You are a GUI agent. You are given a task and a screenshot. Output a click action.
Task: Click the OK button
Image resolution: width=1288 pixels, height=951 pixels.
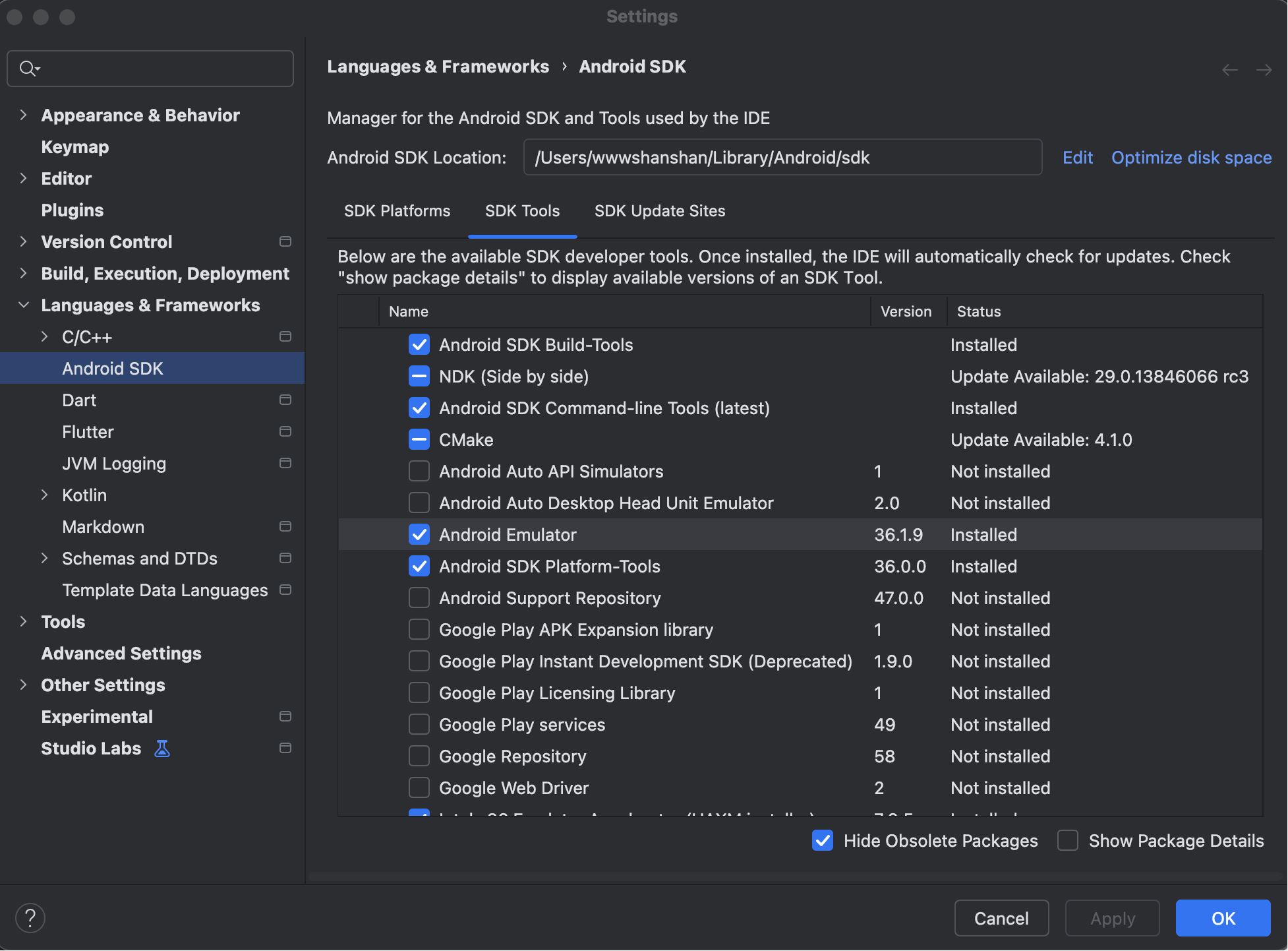click(x=1223, y=918)
